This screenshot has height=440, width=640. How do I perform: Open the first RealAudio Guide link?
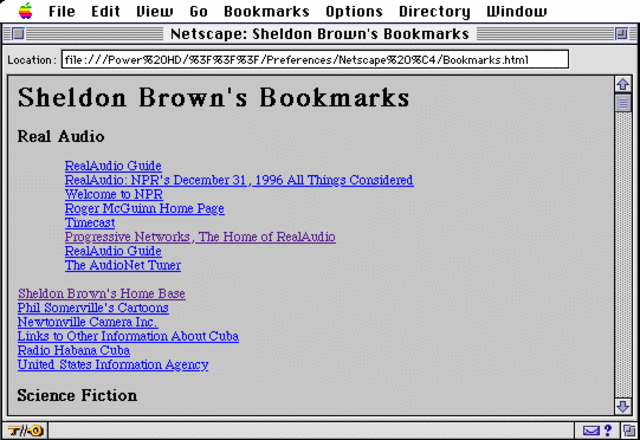coord(113,166)
